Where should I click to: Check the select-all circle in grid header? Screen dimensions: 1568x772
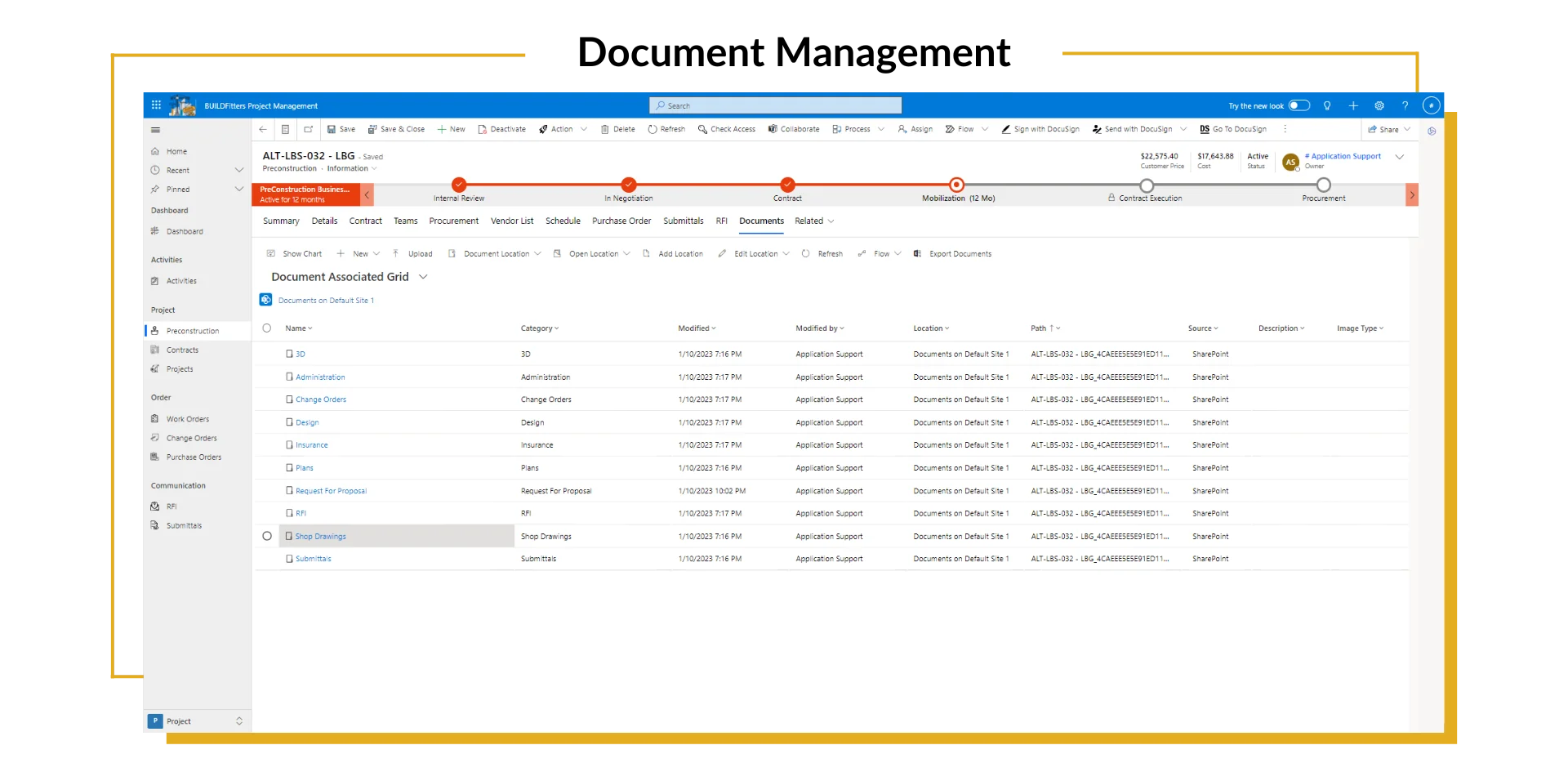coord(267,328)
